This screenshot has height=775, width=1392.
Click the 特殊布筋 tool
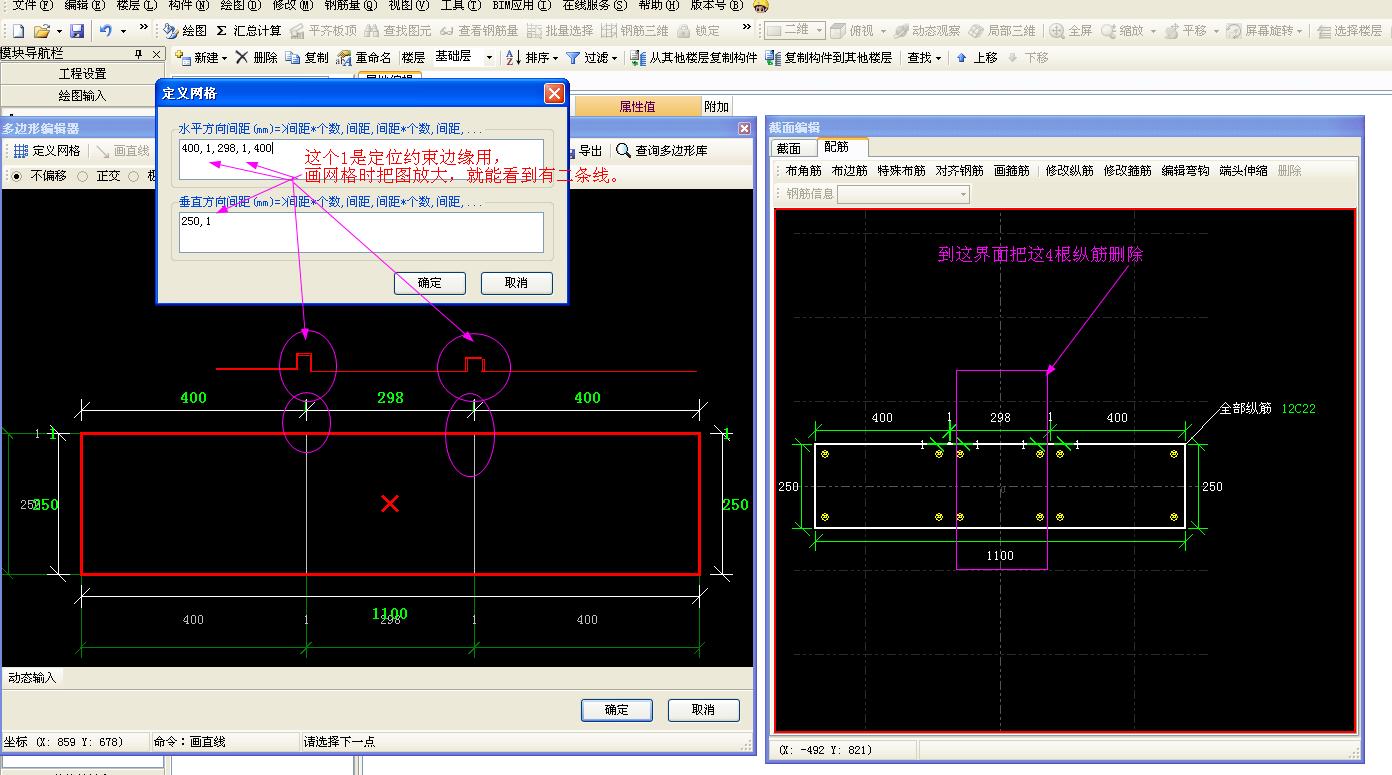coord(902,171)
